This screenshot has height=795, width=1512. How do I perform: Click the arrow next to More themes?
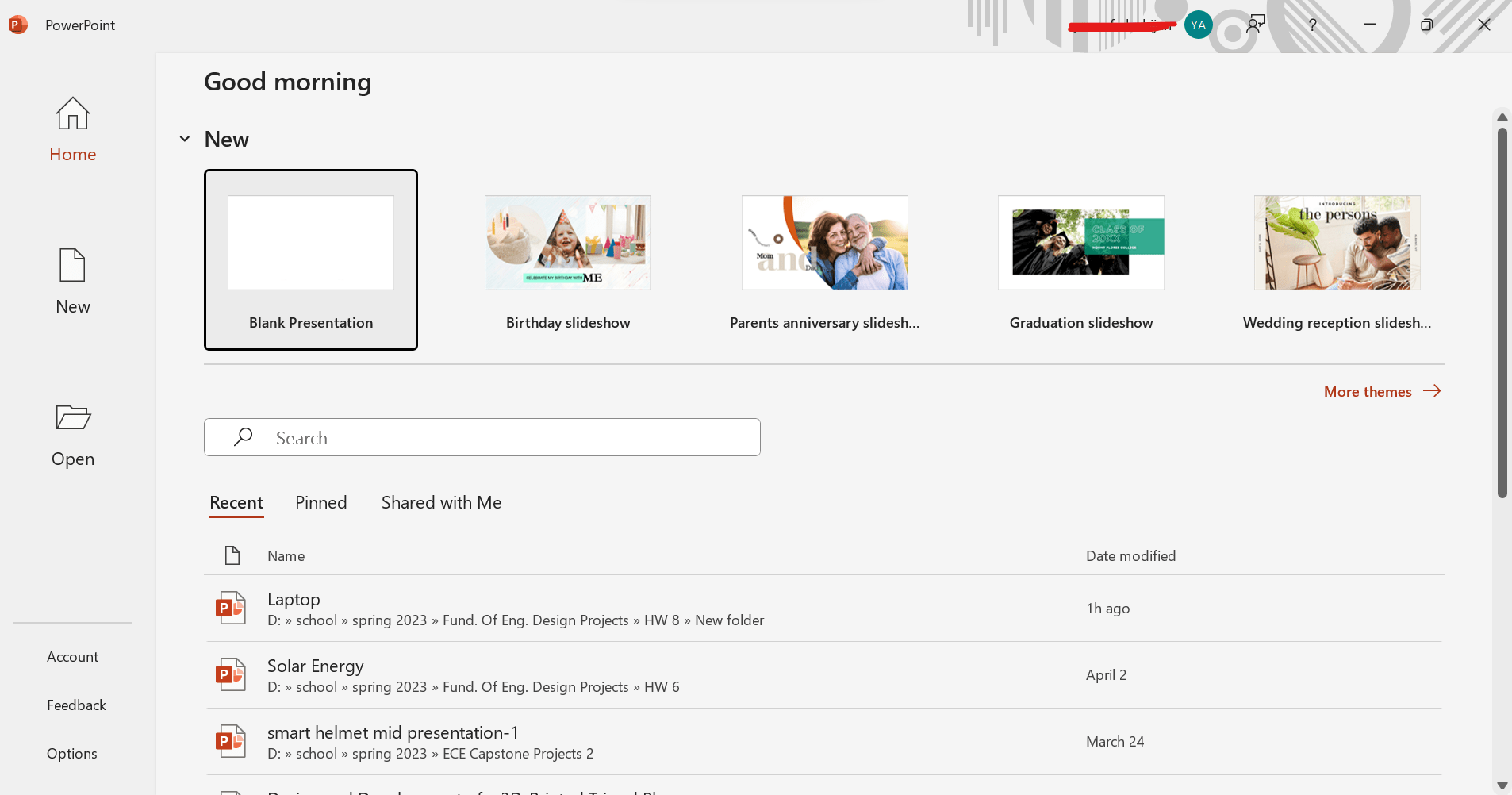coord(1432,391)
